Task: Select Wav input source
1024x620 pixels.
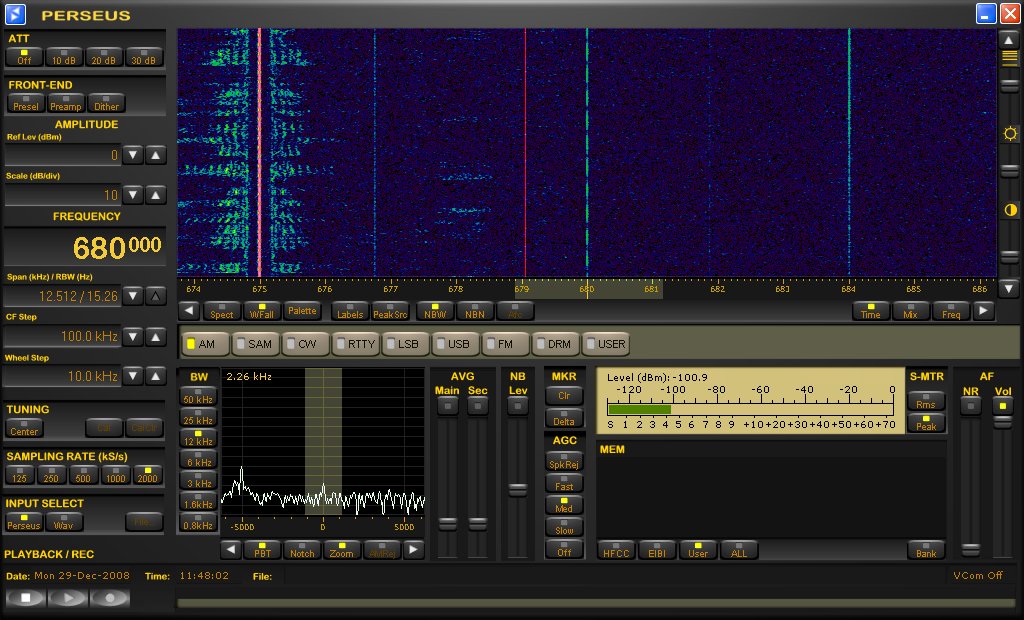Action: 64,522
